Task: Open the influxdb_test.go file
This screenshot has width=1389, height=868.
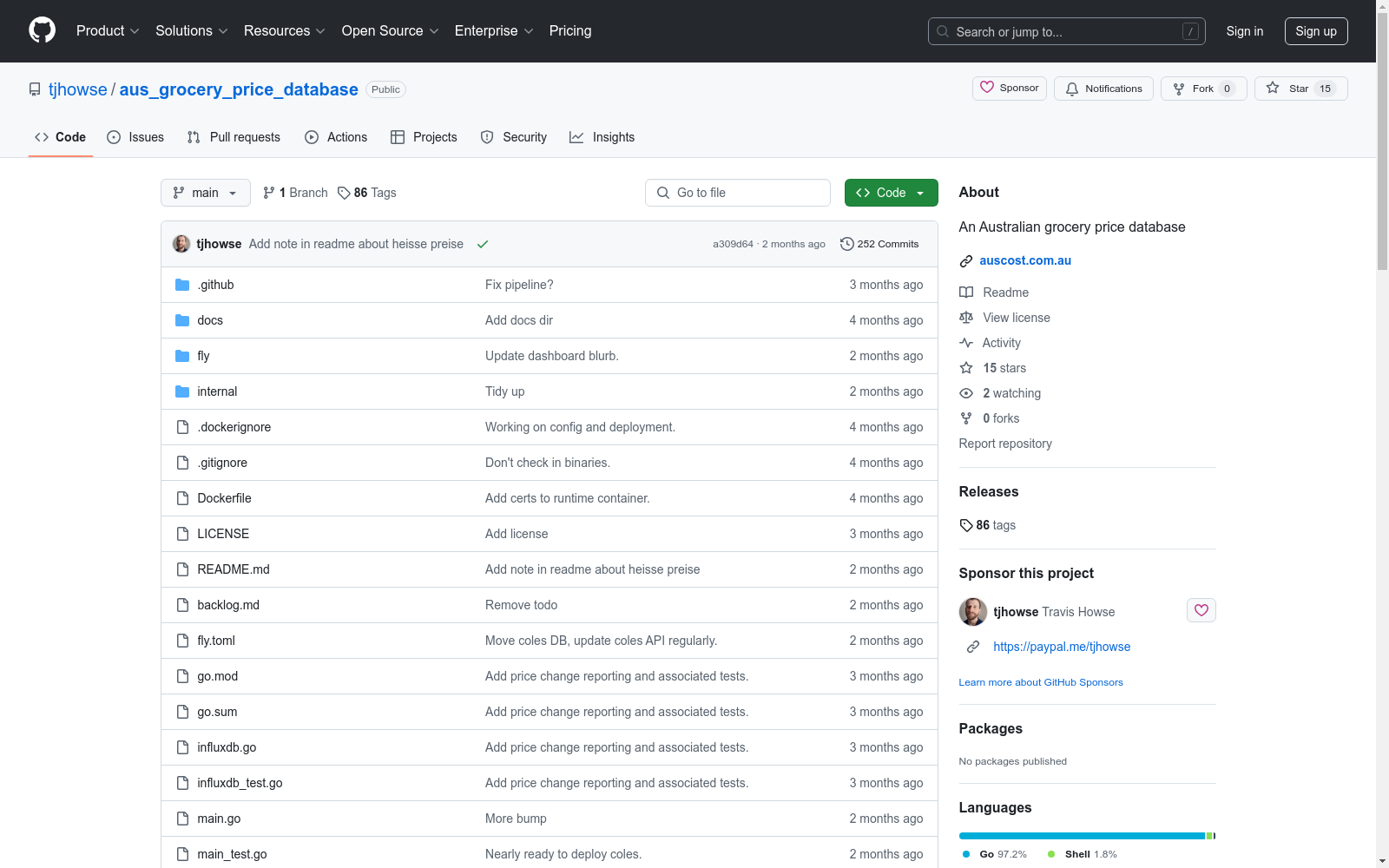Action: point(240,783)
